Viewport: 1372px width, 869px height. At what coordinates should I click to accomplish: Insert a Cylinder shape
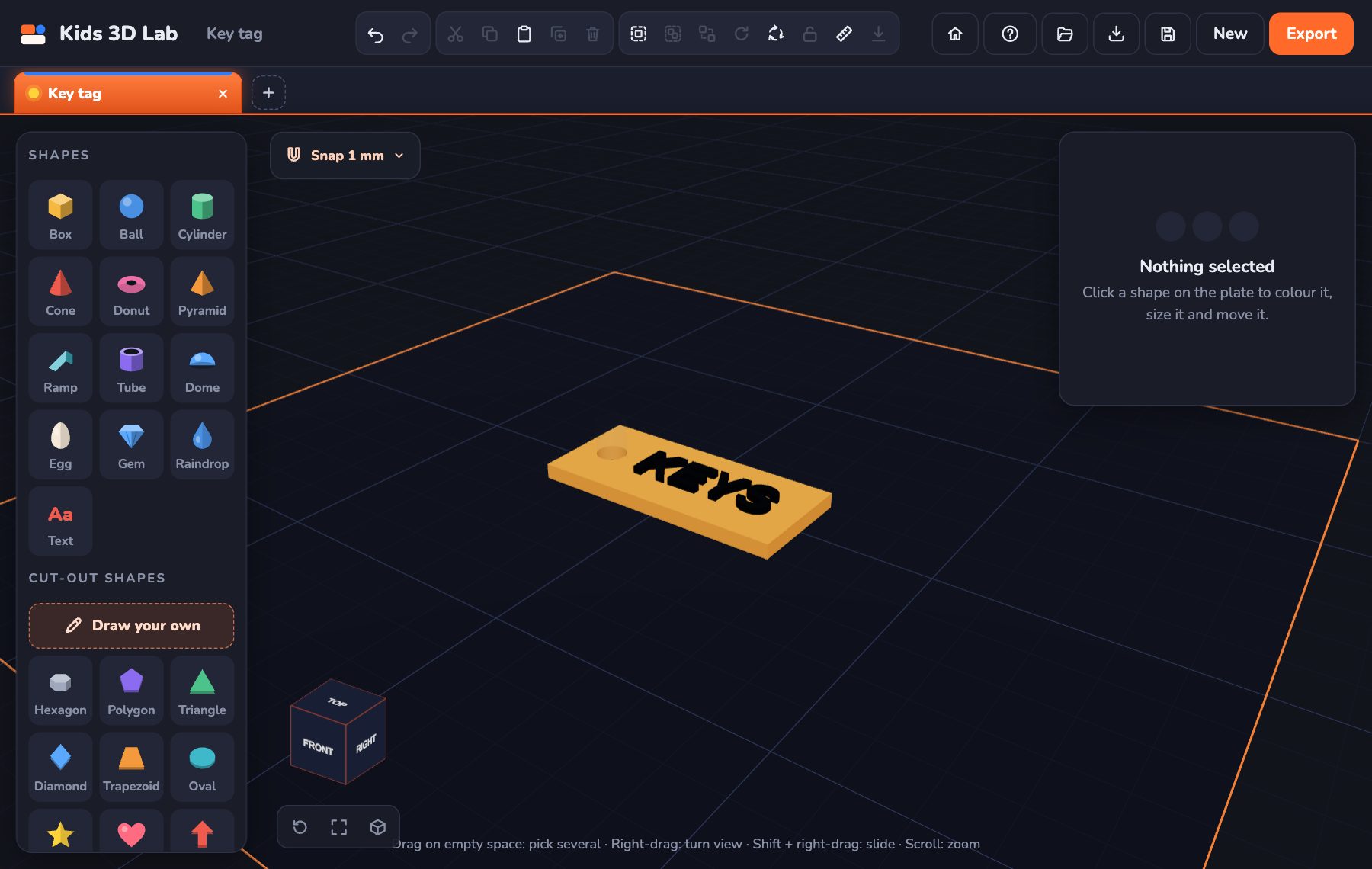(202, 215)
